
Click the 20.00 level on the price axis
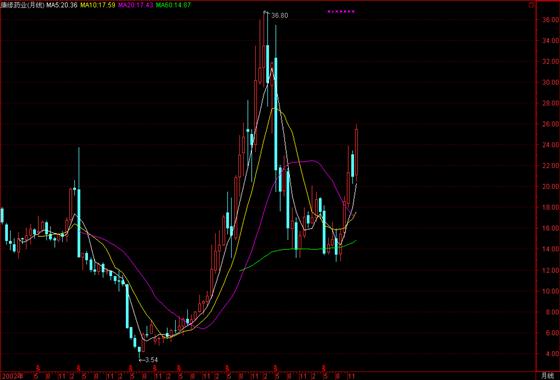[551, 186]
